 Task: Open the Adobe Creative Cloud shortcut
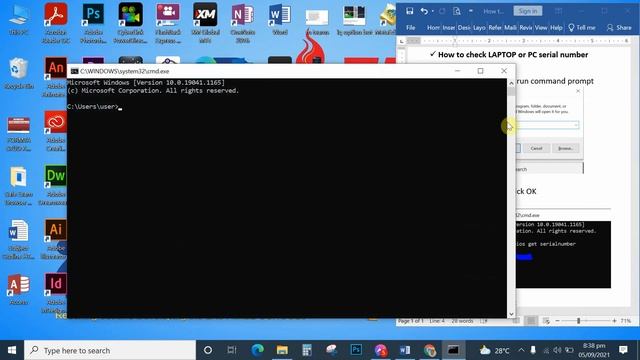click(56, 131)
